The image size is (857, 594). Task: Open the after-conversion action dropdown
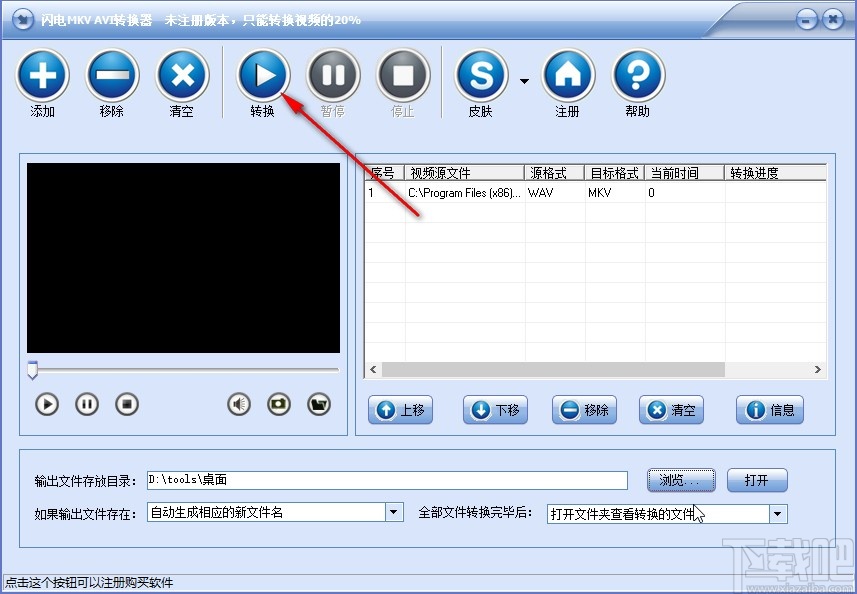[778, 512]
